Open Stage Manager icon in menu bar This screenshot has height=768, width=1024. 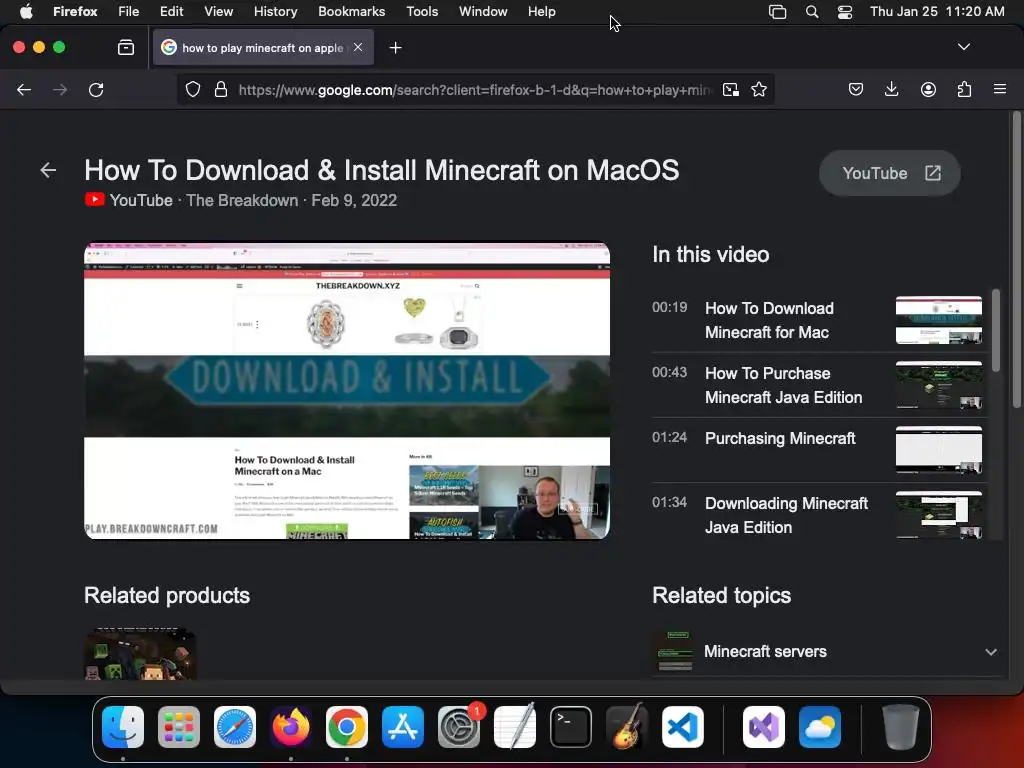point(777,11)
